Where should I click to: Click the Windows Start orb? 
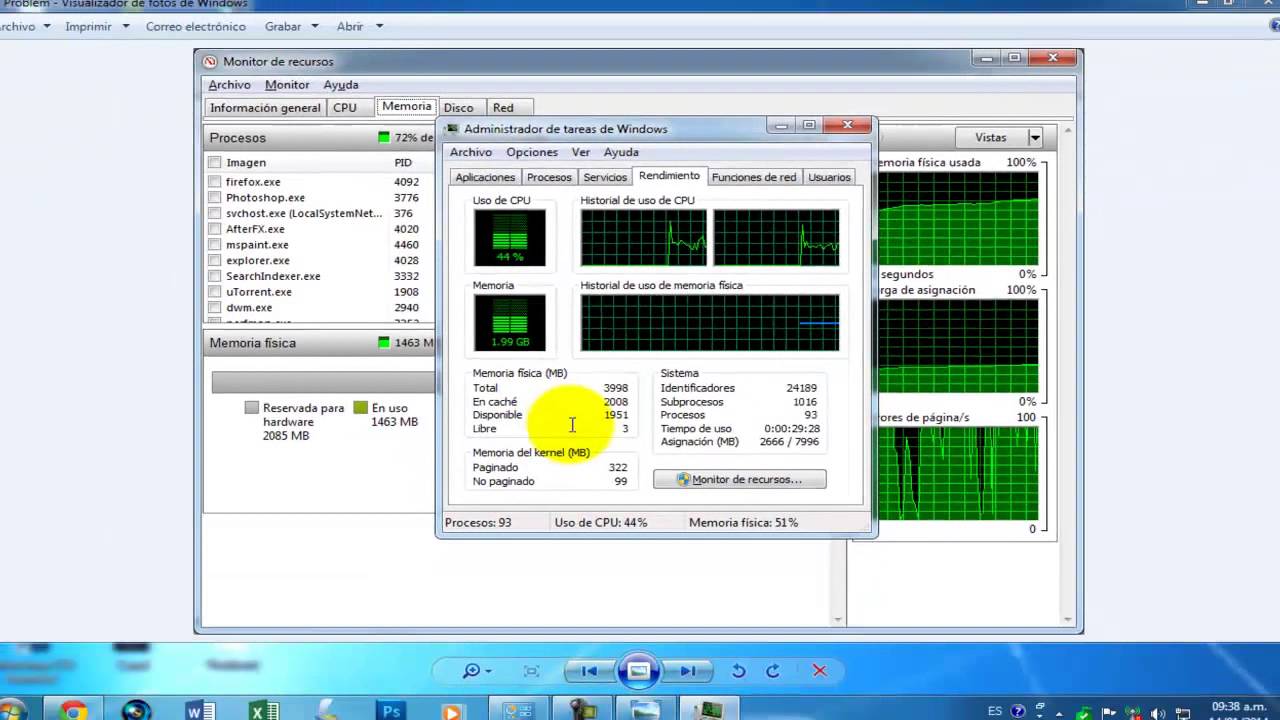coord(12,710)
